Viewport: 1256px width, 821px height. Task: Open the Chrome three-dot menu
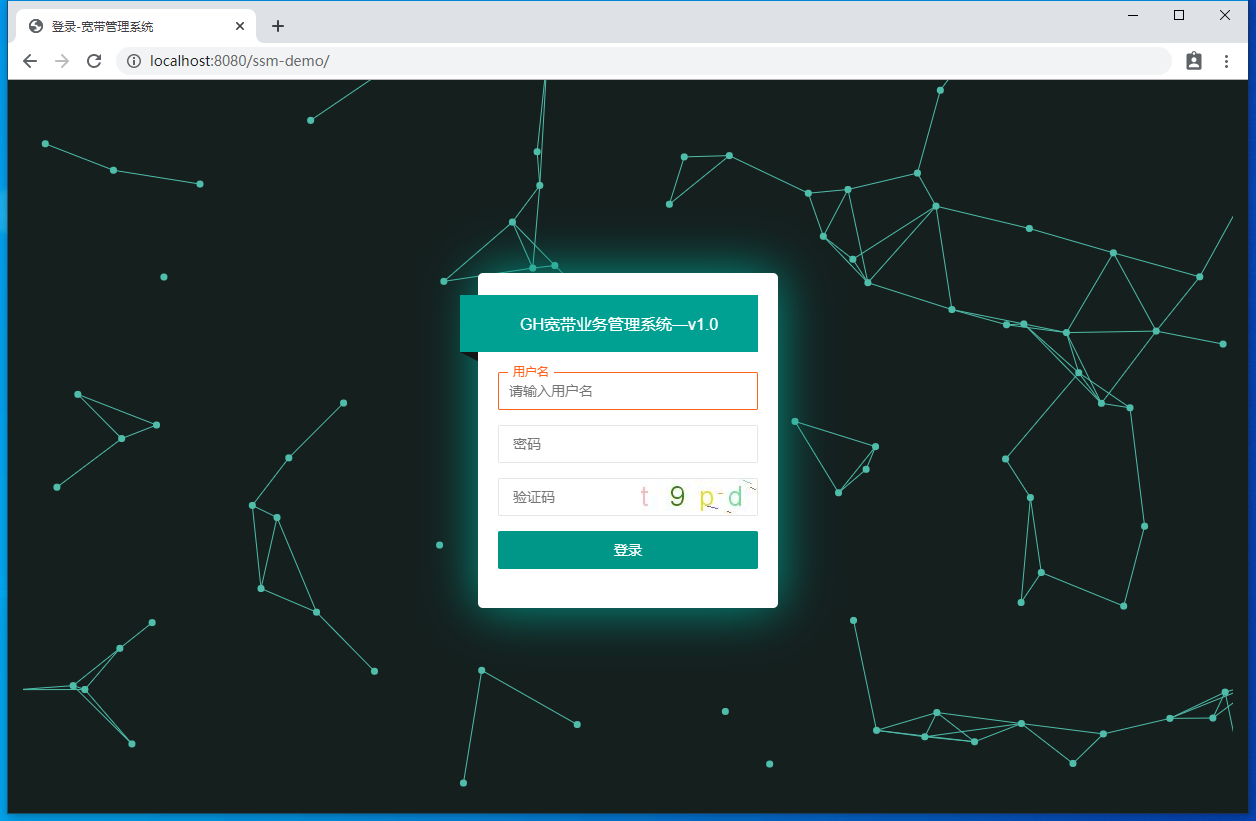(1227, 61)
